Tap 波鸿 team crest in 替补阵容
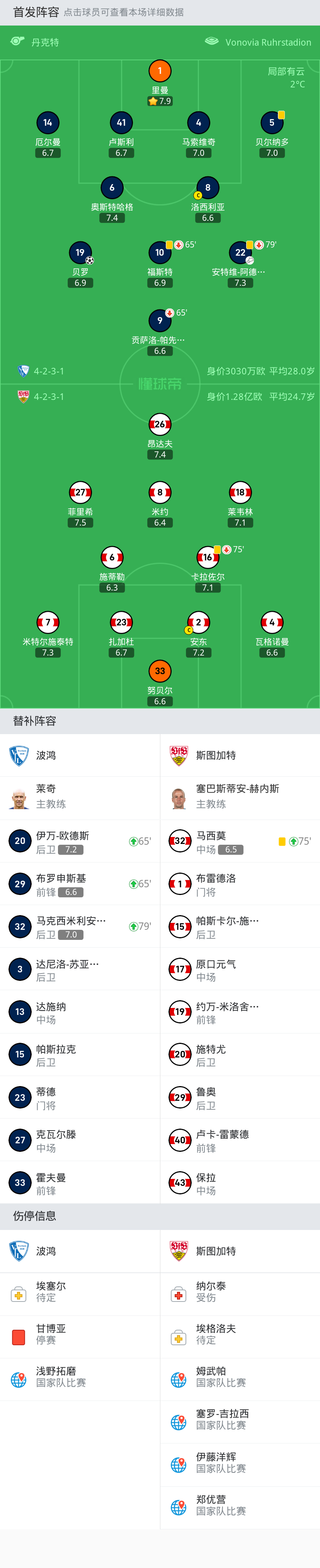Viewport: 320px width, 1568px height. point(19,755)
